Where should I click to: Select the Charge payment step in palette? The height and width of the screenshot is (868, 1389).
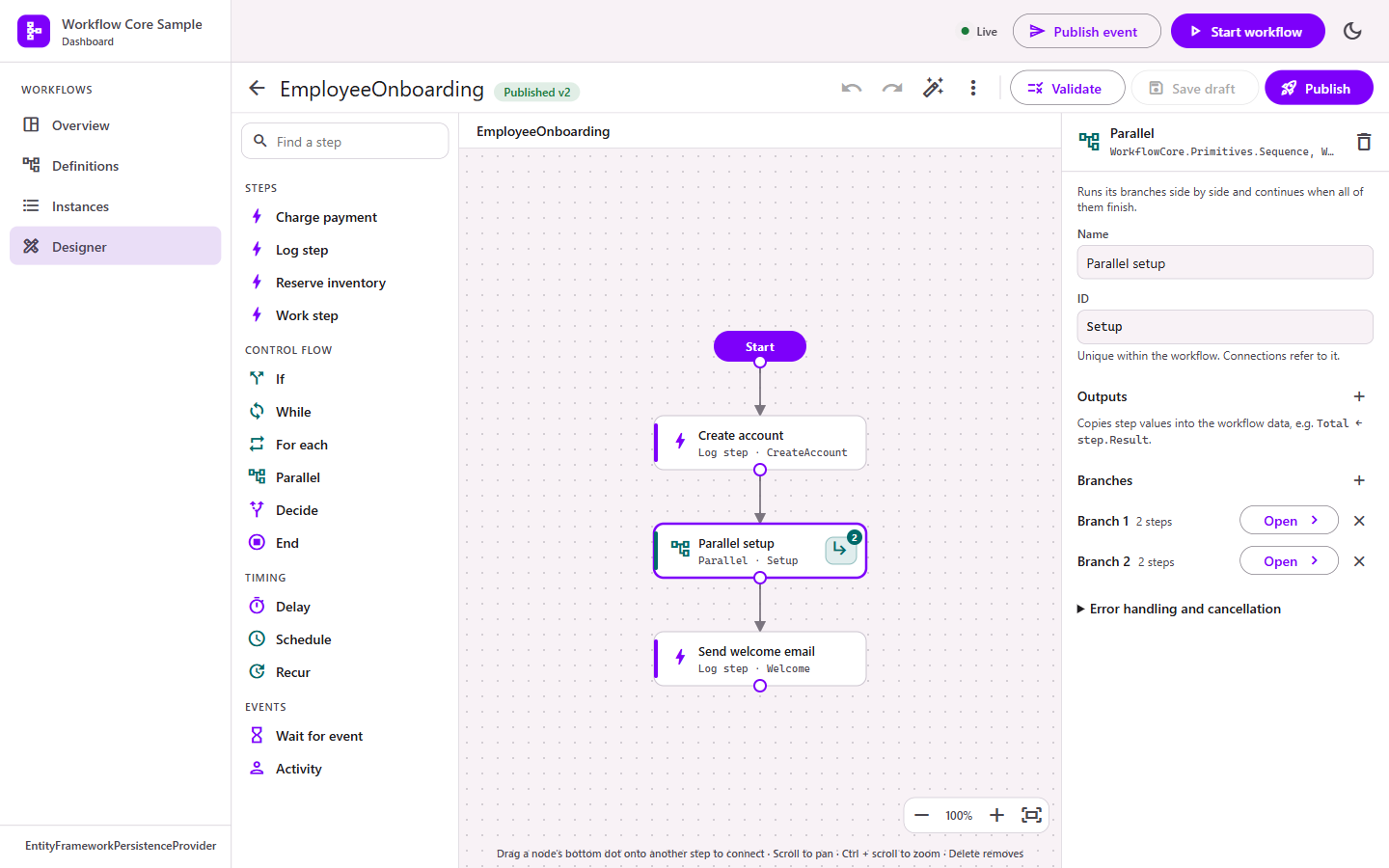click(345, 217)
